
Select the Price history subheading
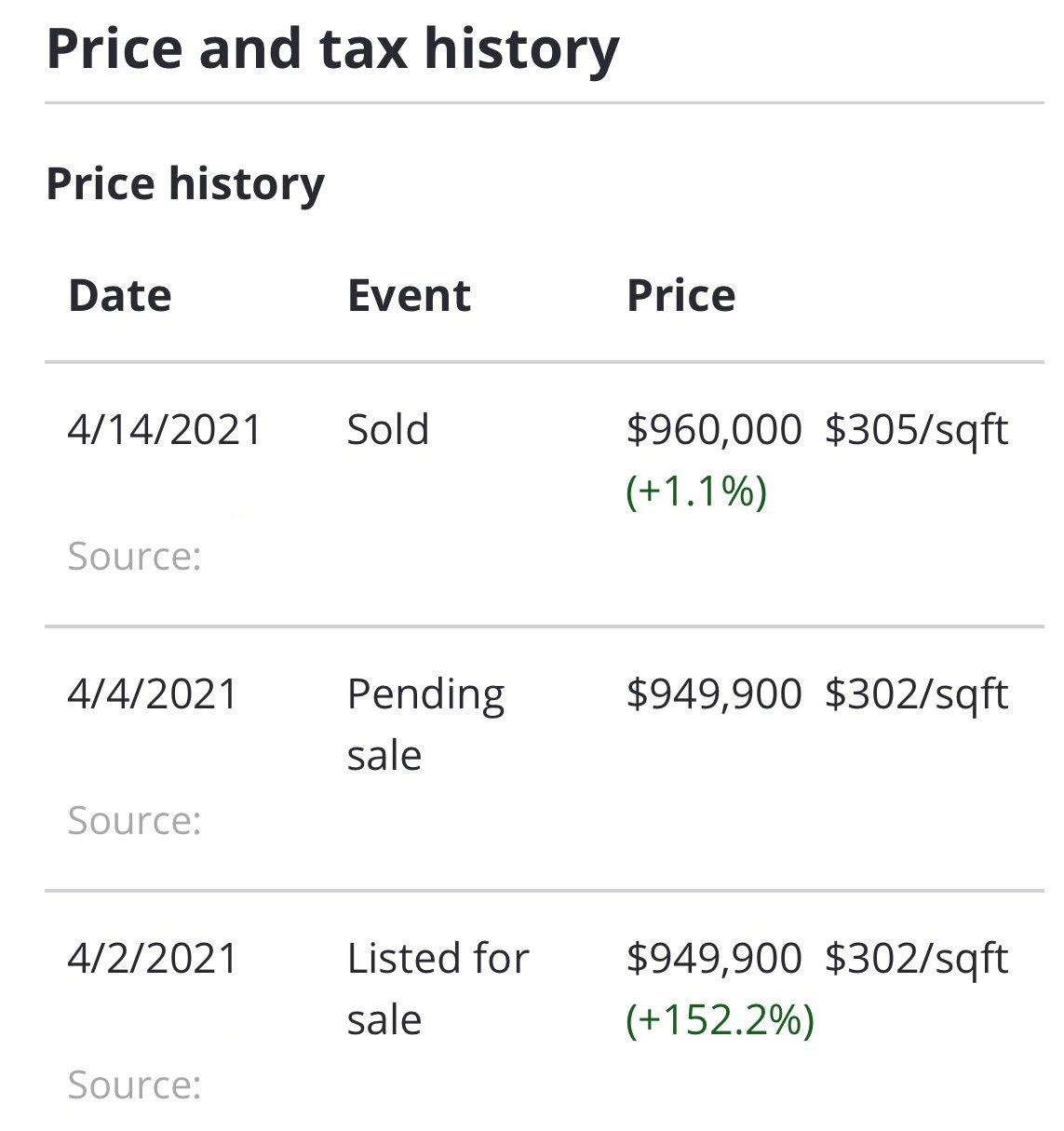185,183
